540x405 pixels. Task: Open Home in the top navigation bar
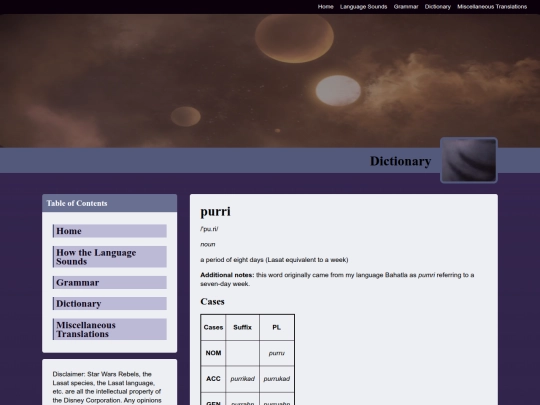(325, 7)
